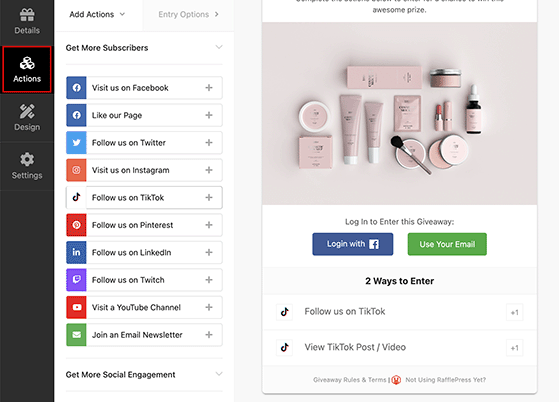Click the LinkedIn icon in actions list
This screenshot has width=559, height=402.
pyautogui.click(x=76, y=252)
